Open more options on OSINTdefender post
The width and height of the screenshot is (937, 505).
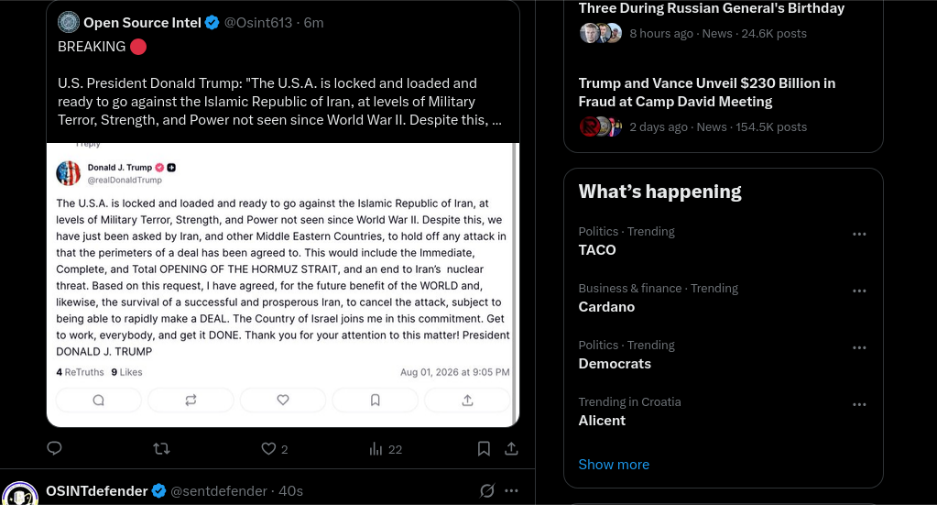(x=512, y=491)
